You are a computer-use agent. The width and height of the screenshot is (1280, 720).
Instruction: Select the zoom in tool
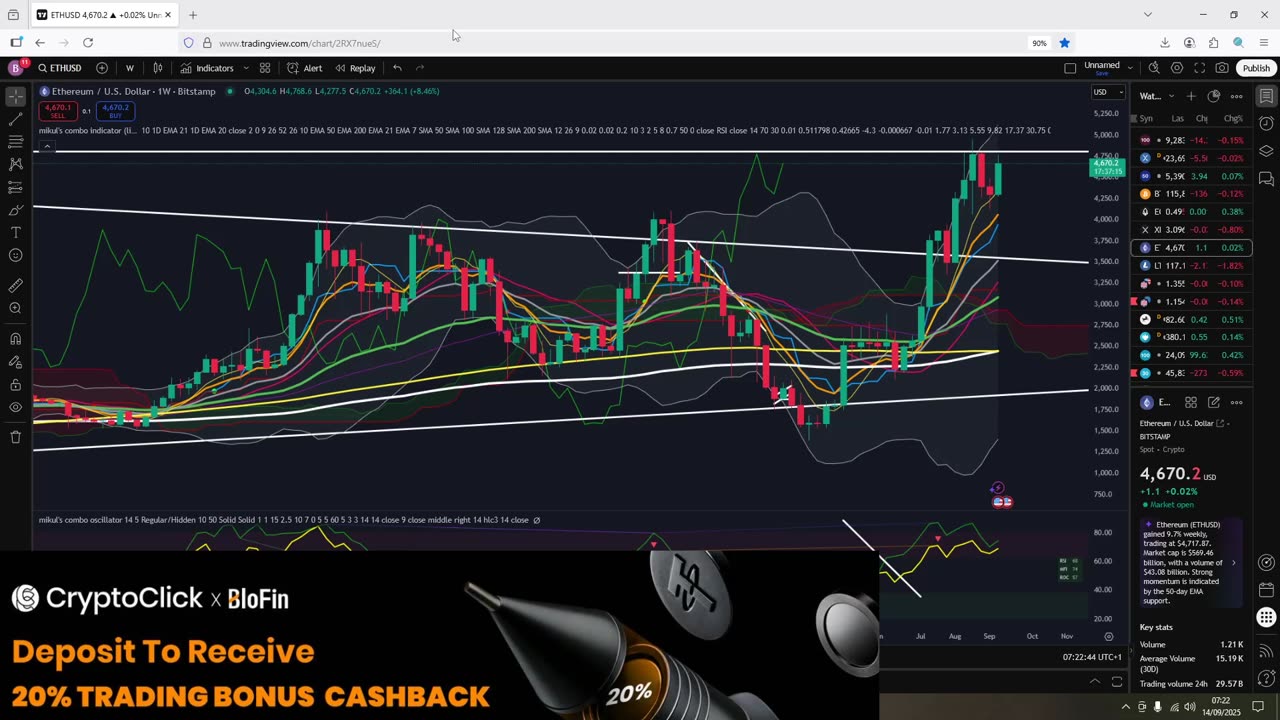15,308
